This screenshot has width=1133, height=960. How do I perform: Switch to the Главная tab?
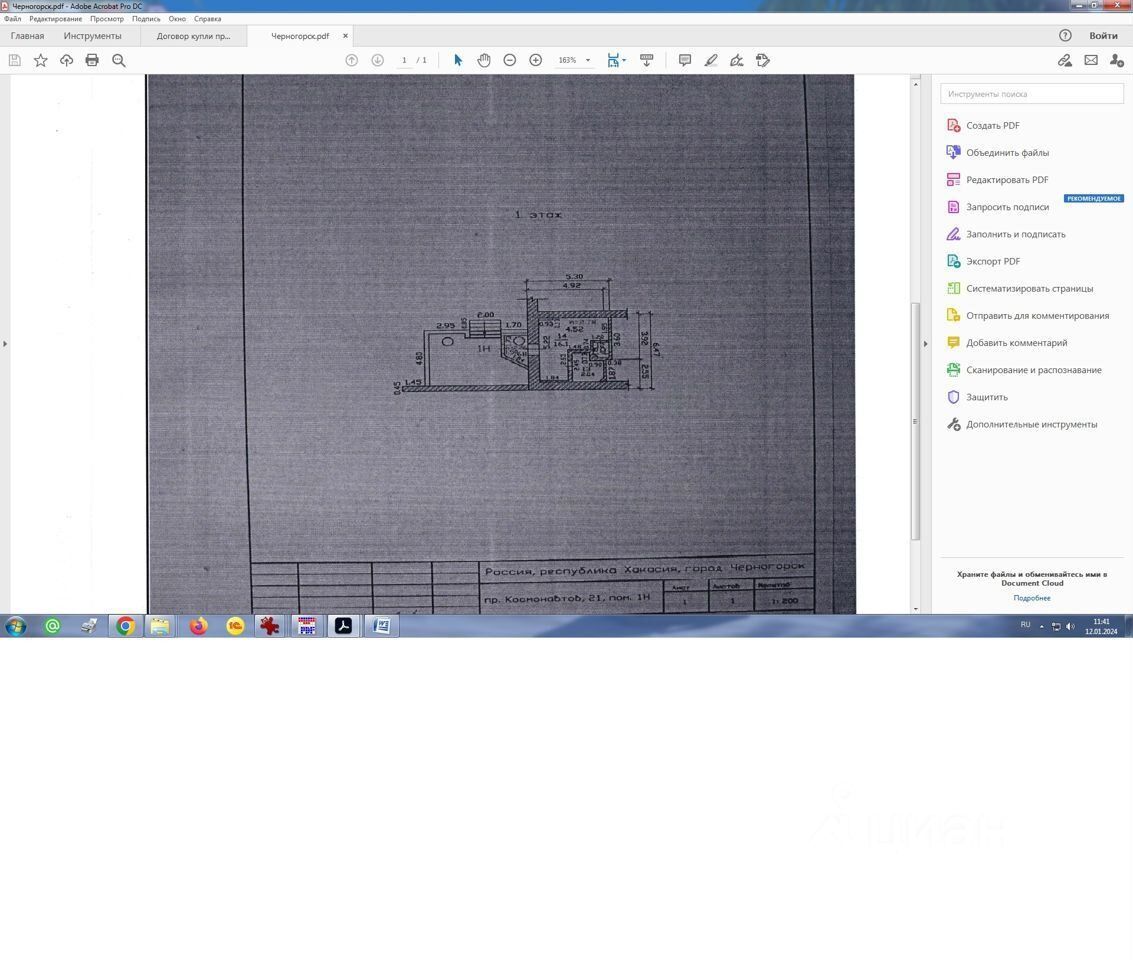click(x=27, y=36)
